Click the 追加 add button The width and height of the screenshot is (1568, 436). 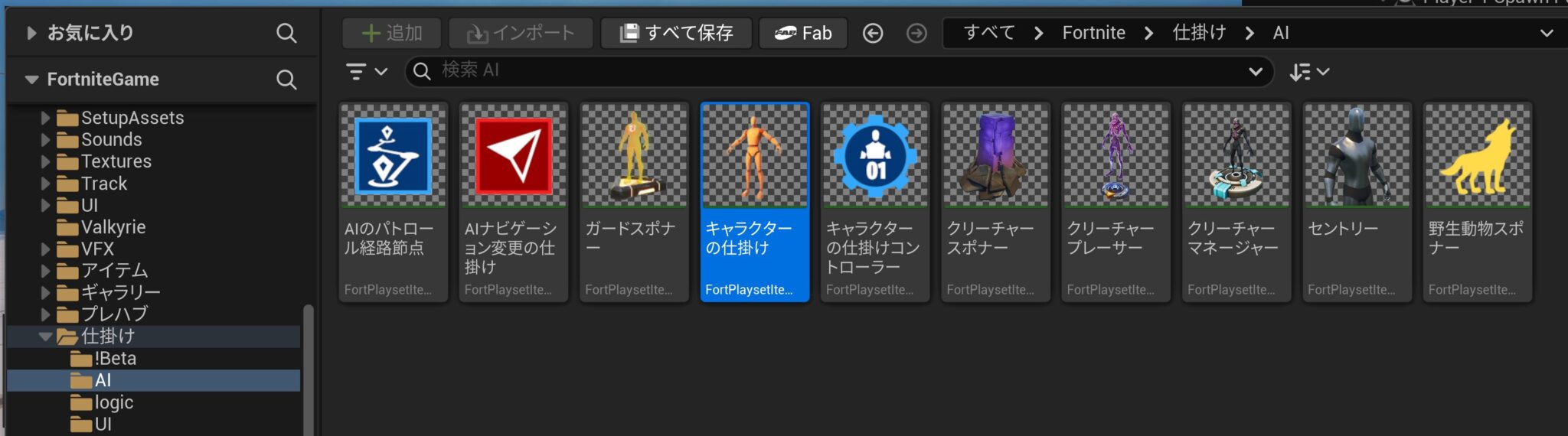point(391,33)
